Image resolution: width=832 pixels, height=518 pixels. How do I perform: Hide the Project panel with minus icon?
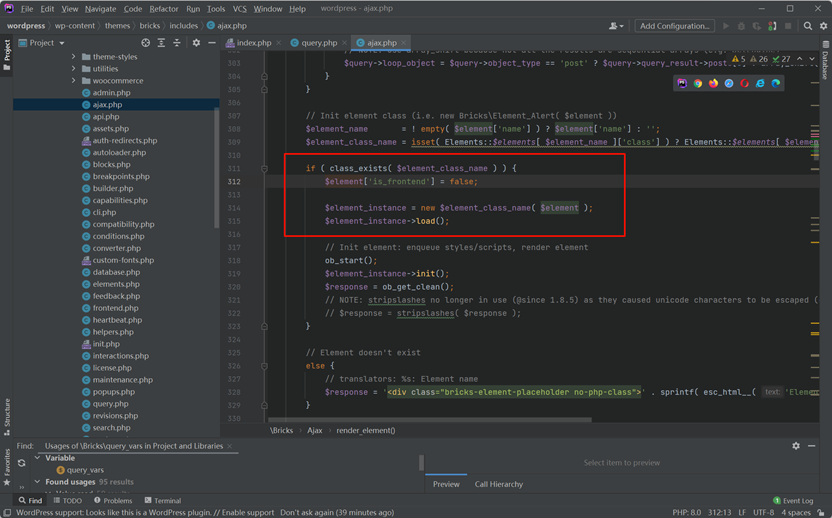pyautogui.click(x=212, y=42)
